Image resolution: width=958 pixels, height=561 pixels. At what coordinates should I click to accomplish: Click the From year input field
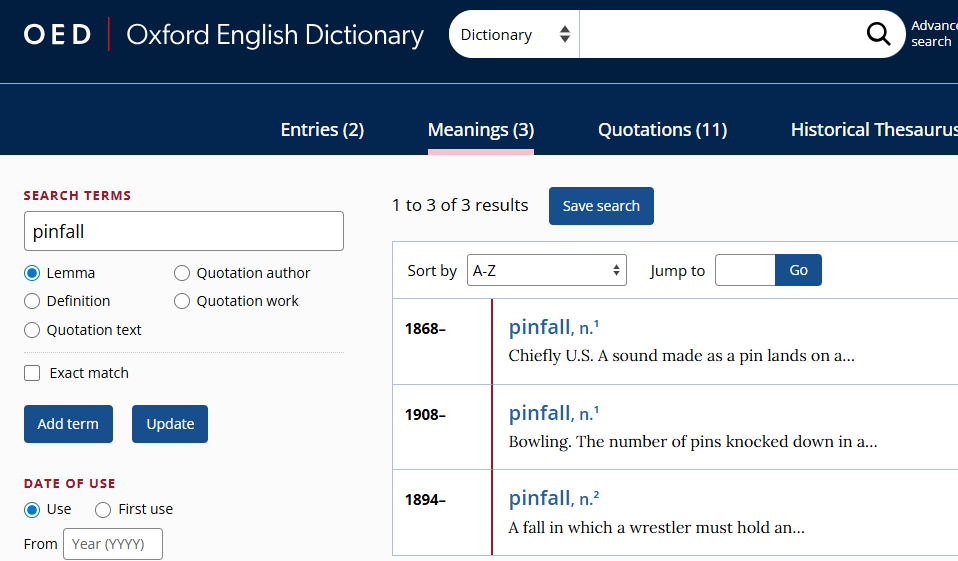[113, 544]
